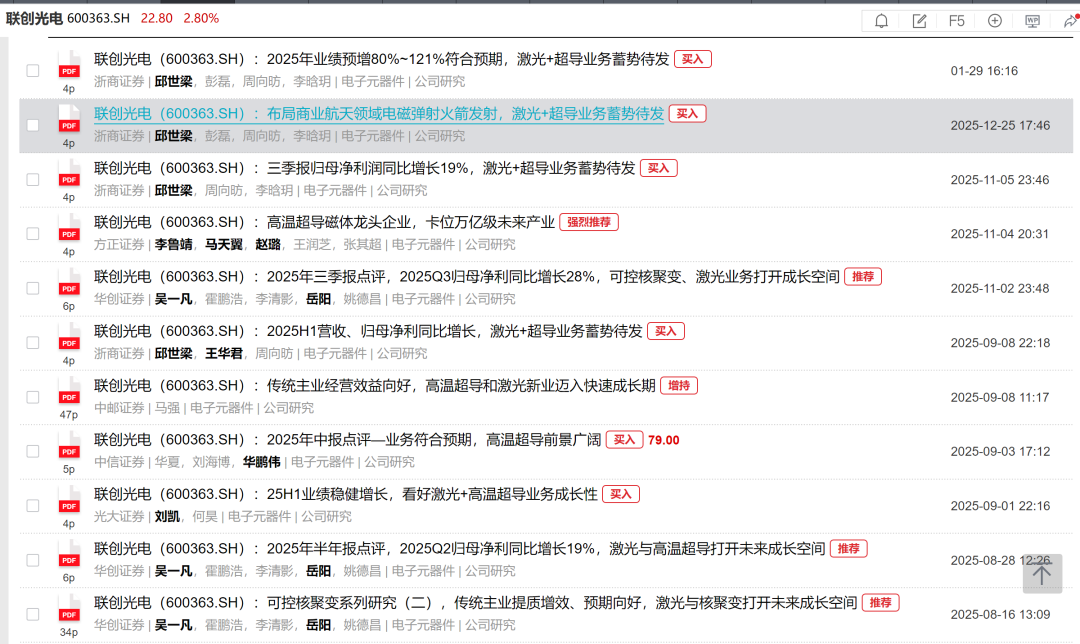Open report 25H1业绩稳健增长
The width and height of the screenshot is (1080, 644).
(346, 495)
